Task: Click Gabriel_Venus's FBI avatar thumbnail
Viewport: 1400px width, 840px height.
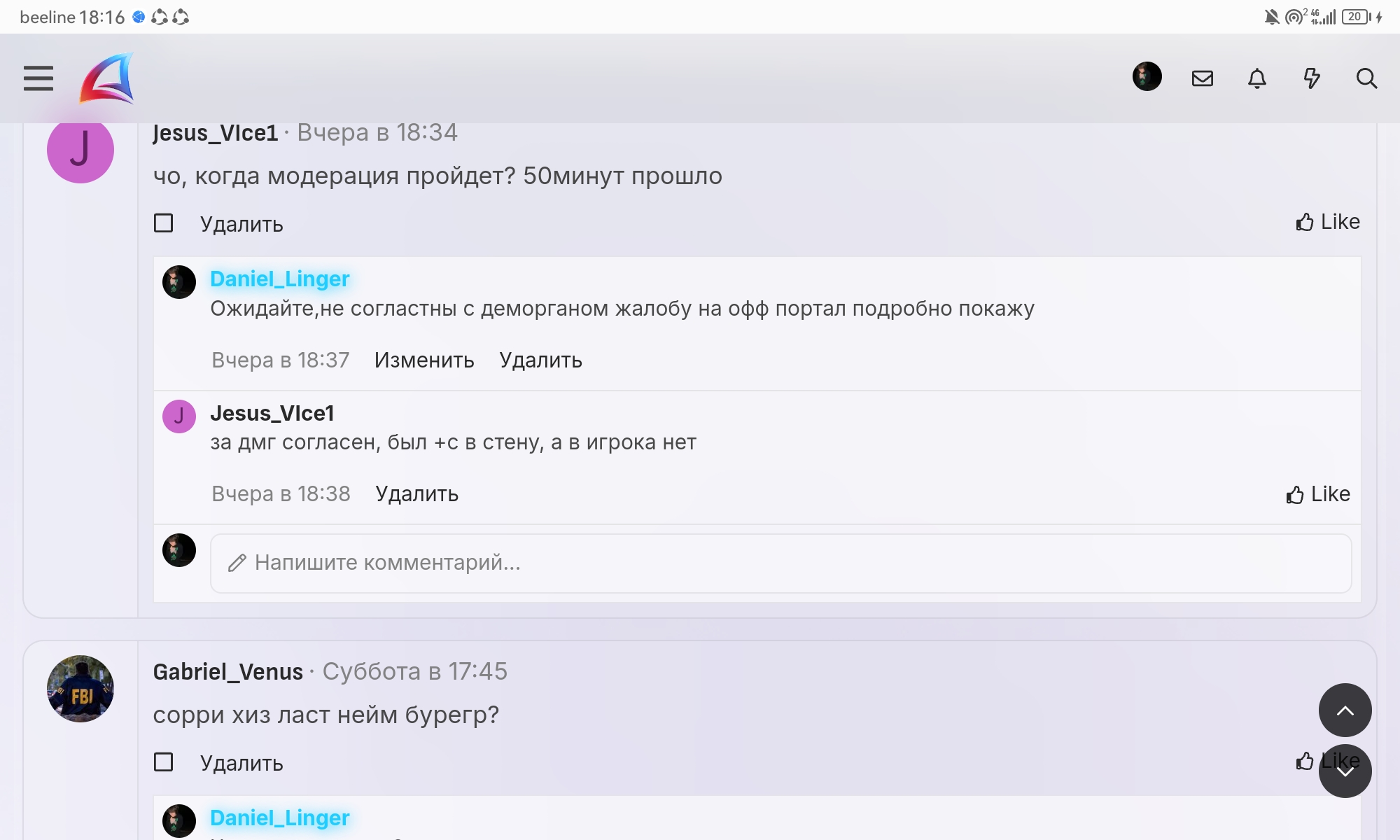Action: coord(80,689)
